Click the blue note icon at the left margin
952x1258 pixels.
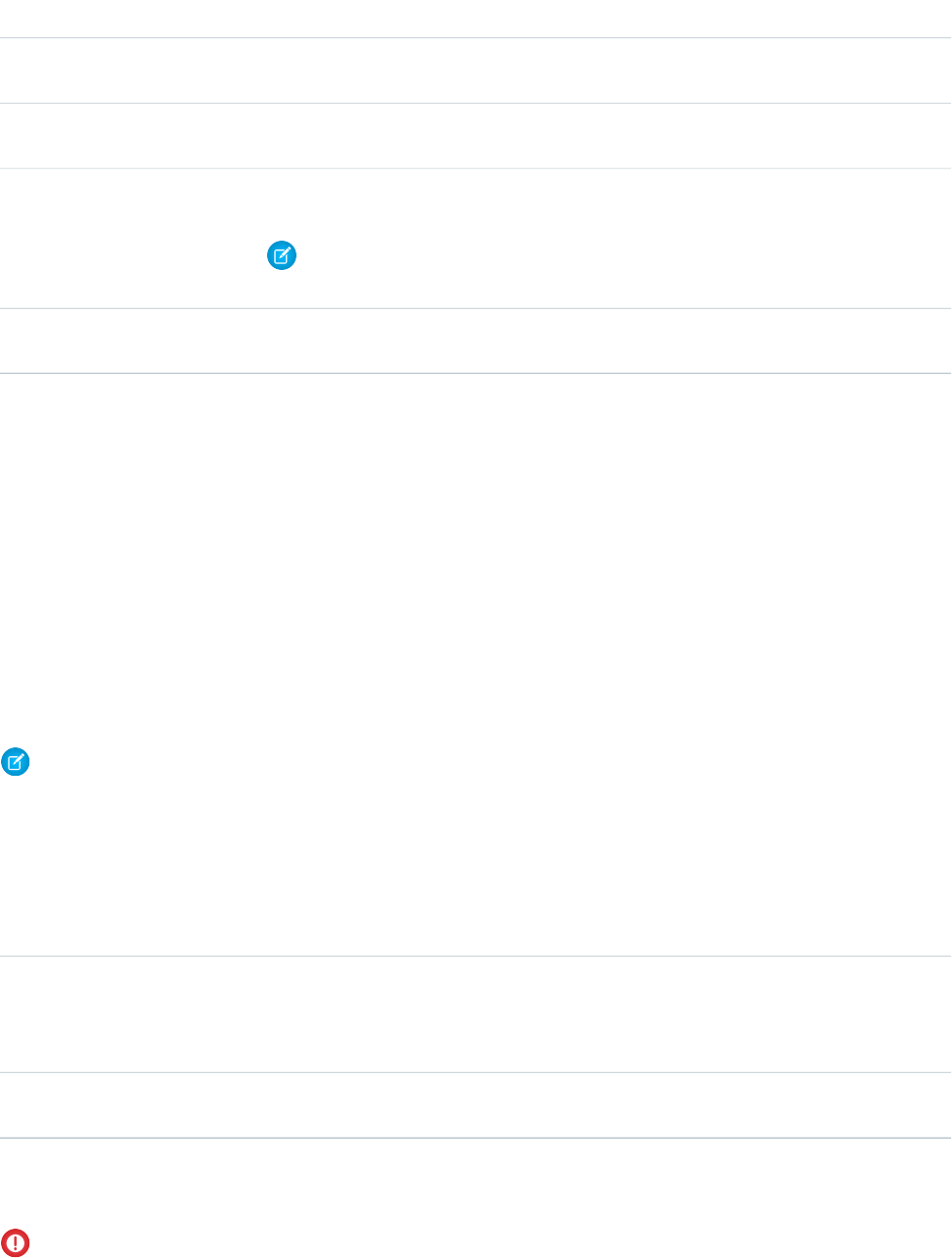[16, 763]
